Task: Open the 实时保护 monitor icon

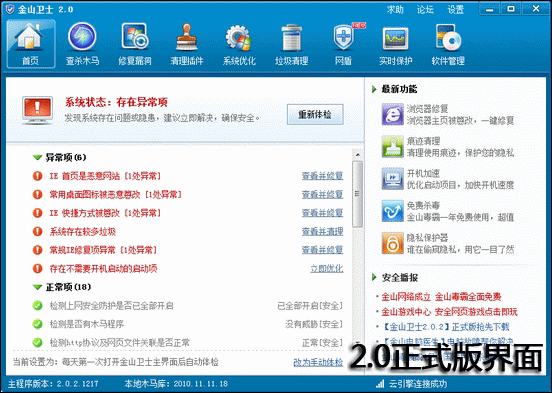Action: click(395, 38)
